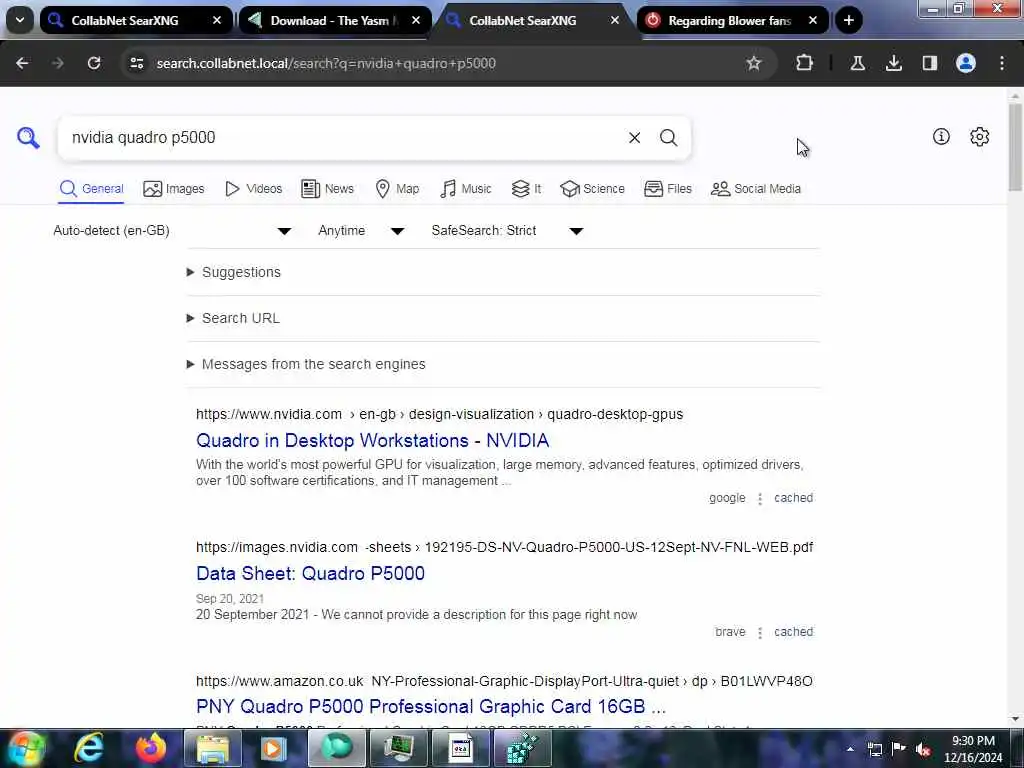Click the browser address bar URL
This screenshot has width=1024, height=768.
point(326,63)
